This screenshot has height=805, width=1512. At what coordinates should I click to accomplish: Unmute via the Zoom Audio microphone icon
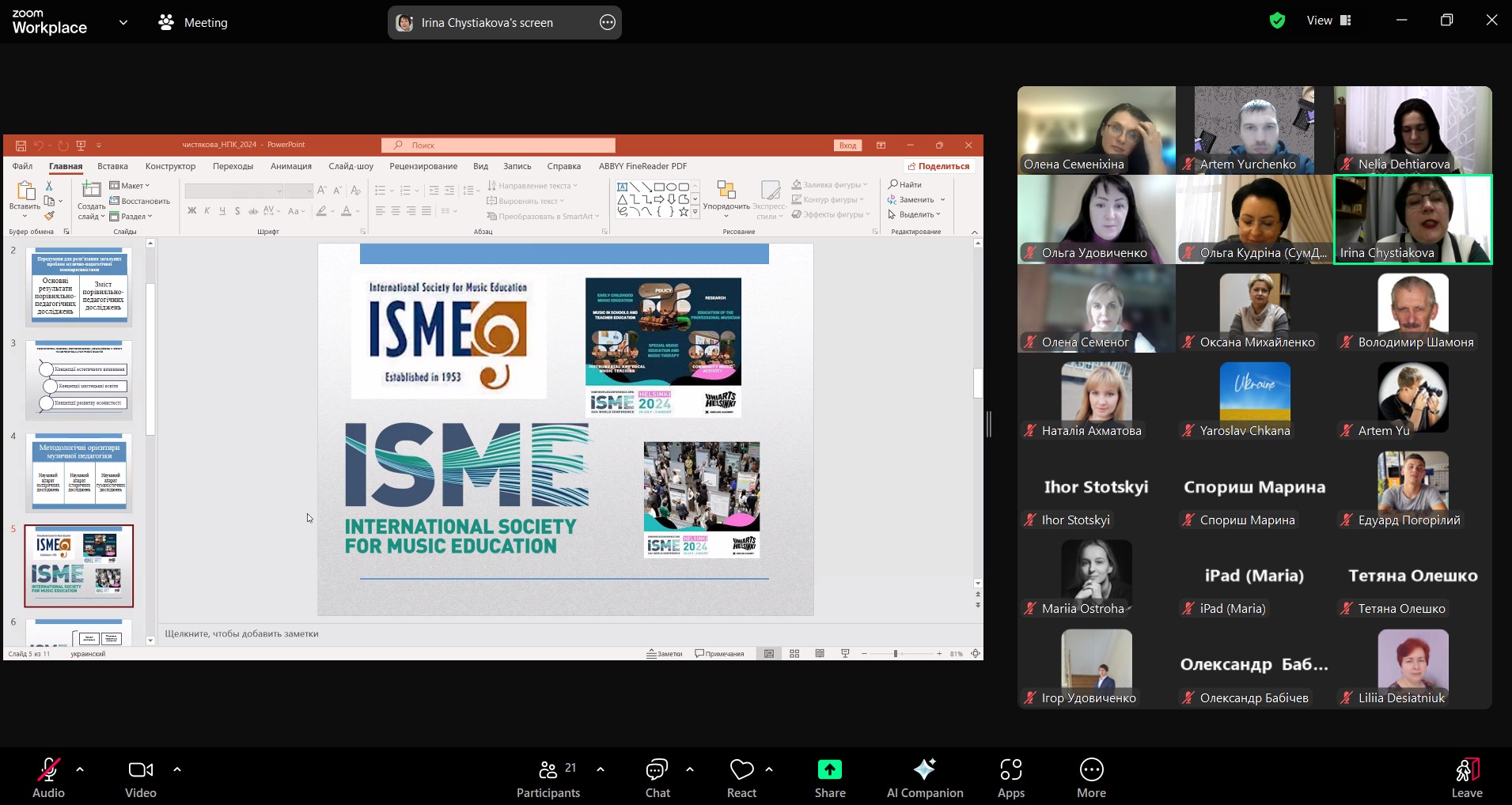48,769
